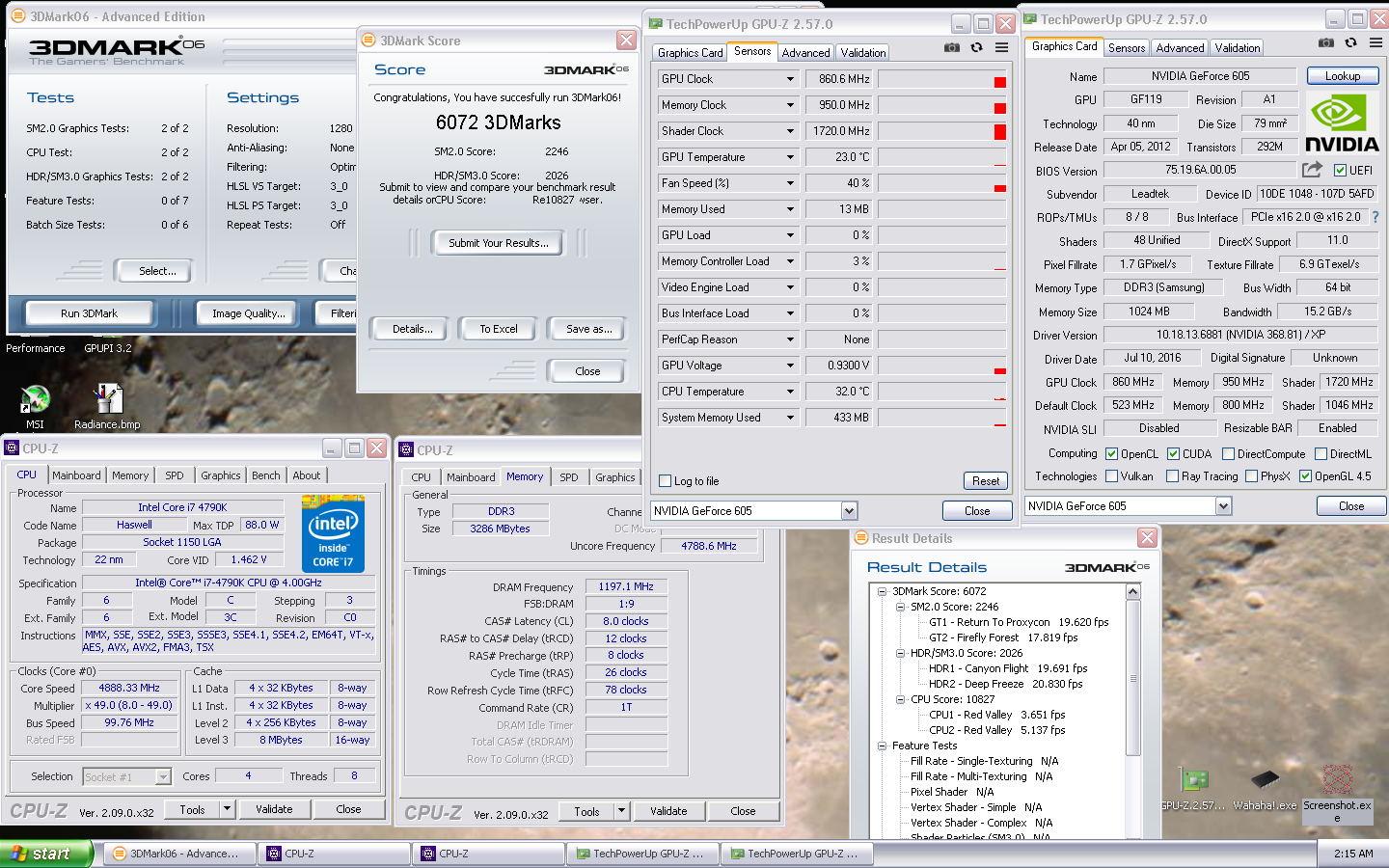Click the BIOS share/export icon beside BIOS Version

coord(1312,170)
